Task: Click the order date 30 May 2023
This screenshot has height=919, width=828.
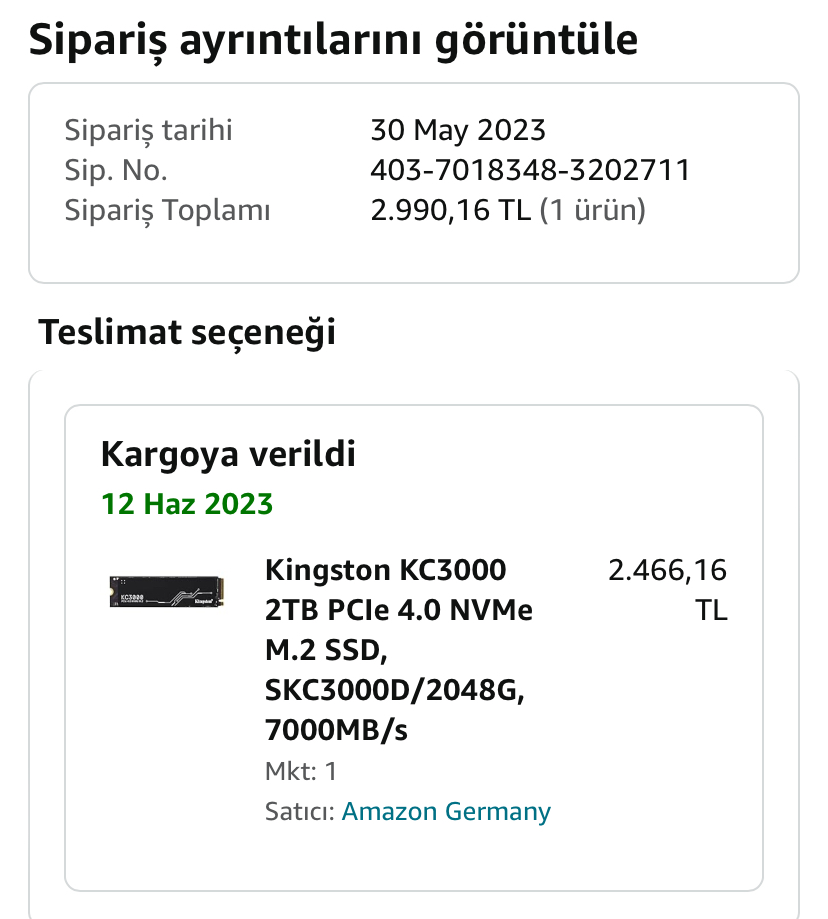Action: click(458, 130)
